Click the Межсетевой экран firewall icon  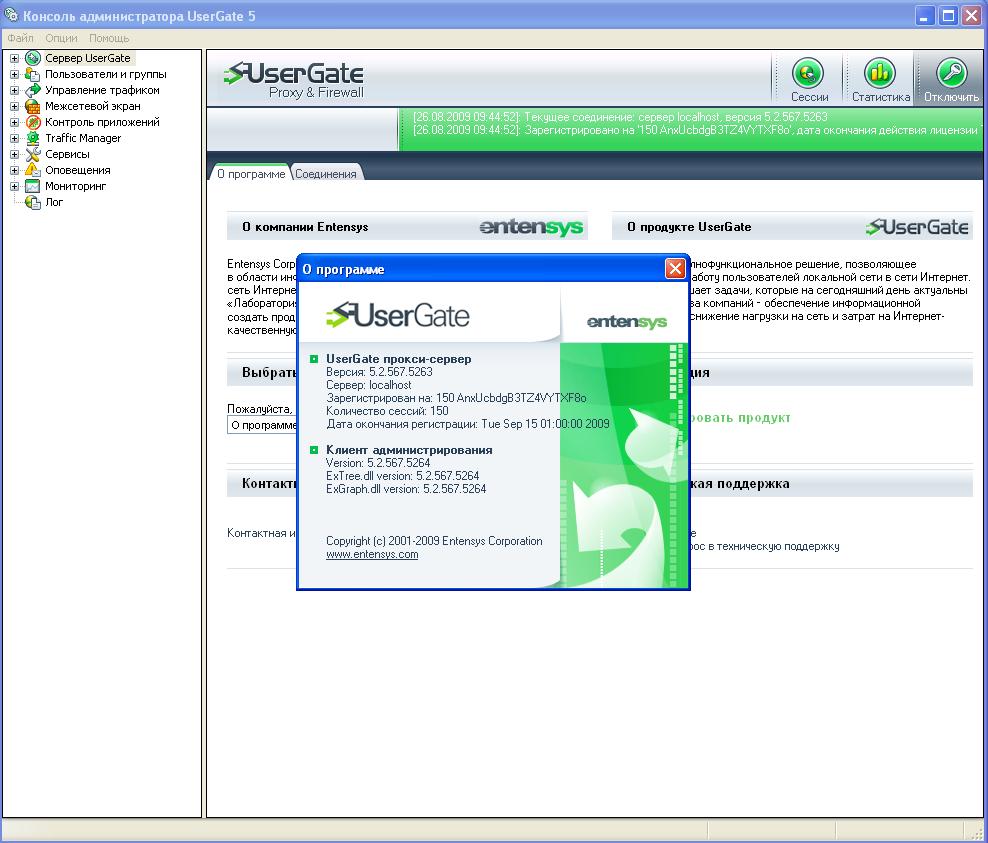pos(33,106)
